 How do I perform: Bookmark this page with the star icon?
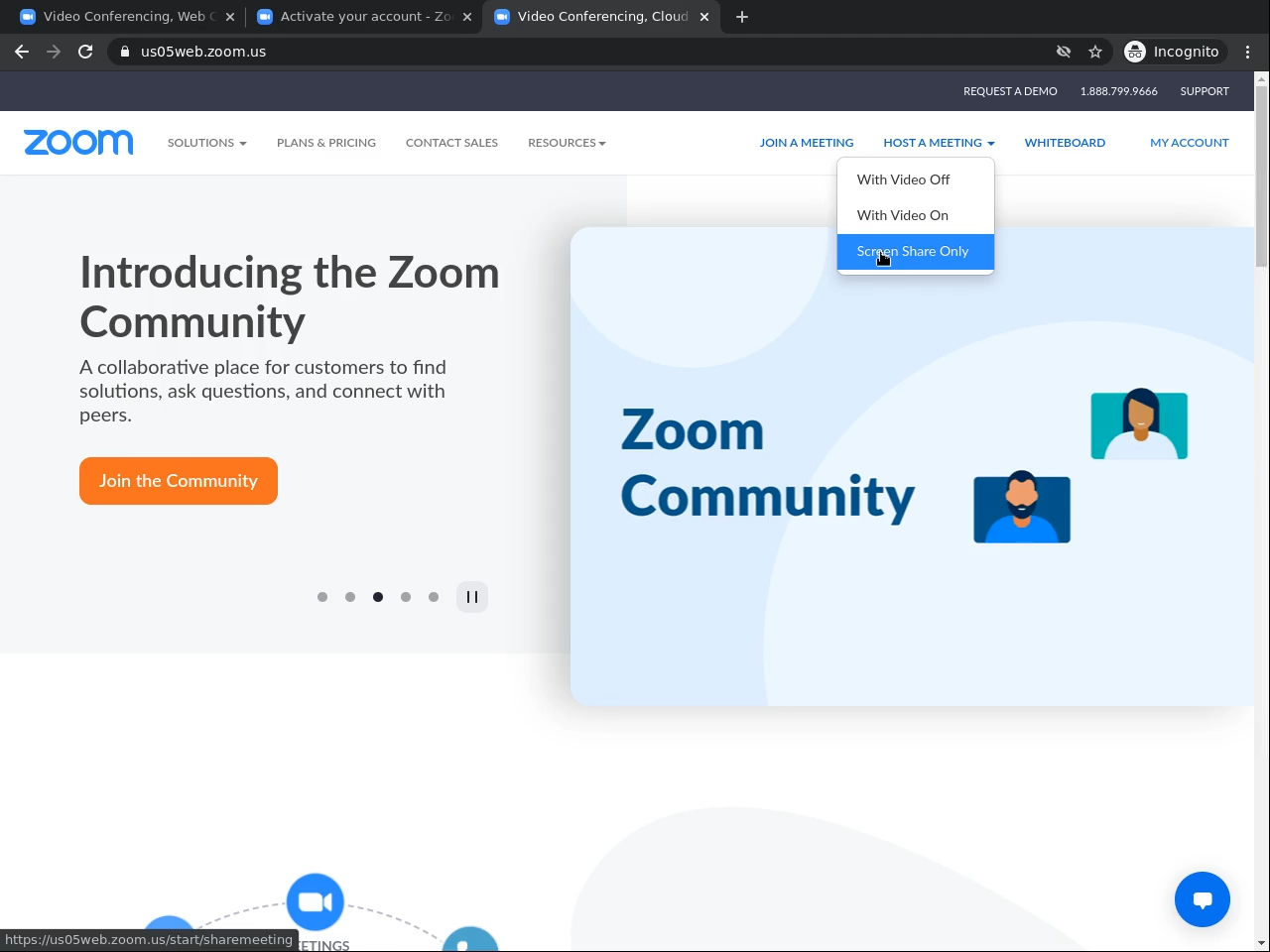[1095, 52]
